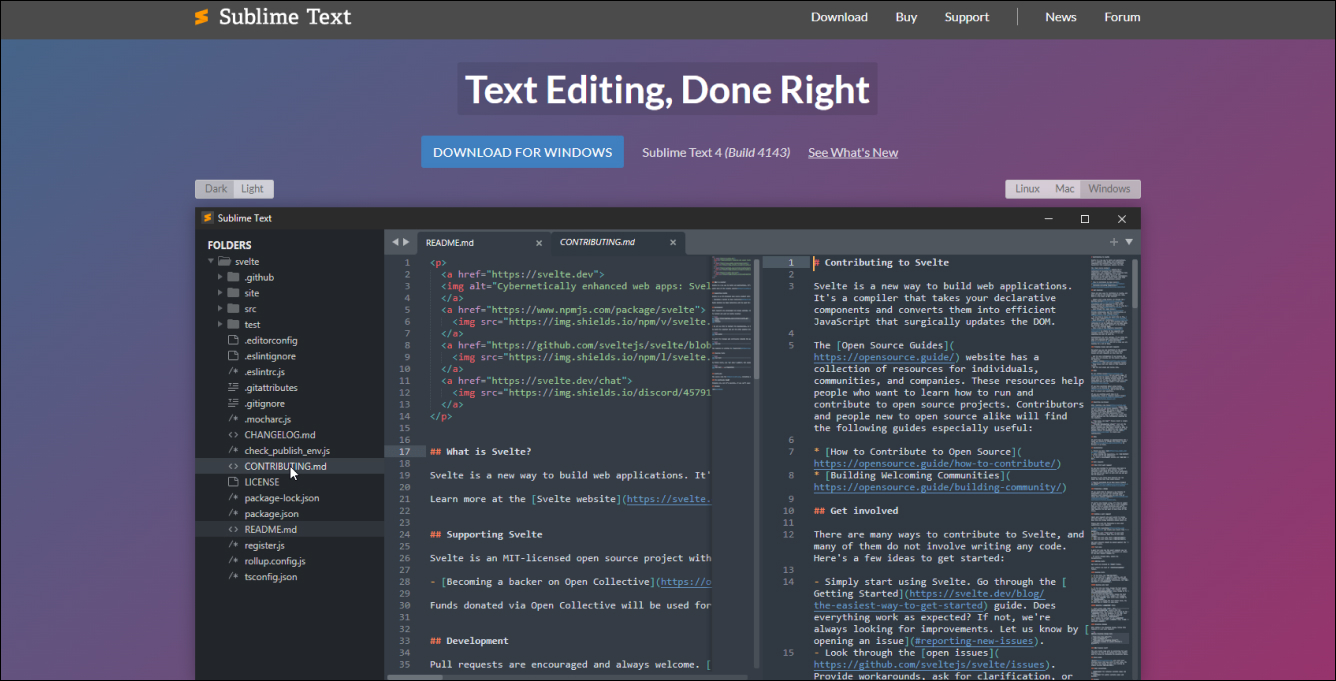
Task: Click the lines icon next to .gitattributes
Action: coord(233,388)
